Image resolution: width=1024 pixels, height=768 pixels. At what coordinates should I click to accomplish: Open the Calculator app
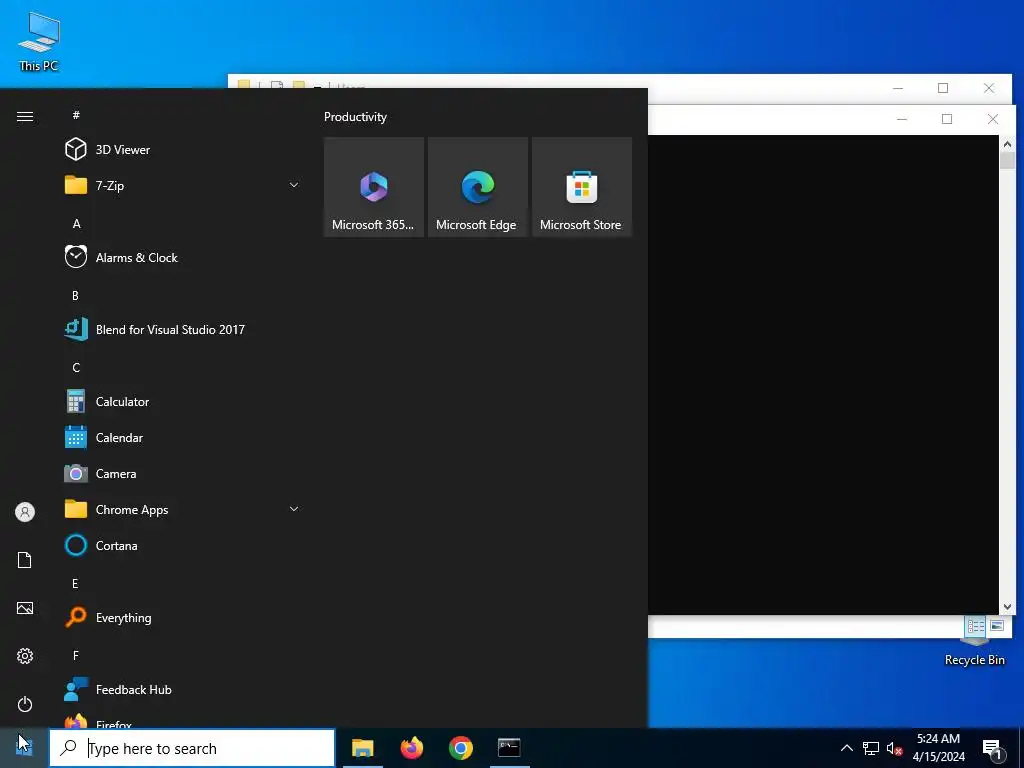pyautogui.click(x=183, y=402)
